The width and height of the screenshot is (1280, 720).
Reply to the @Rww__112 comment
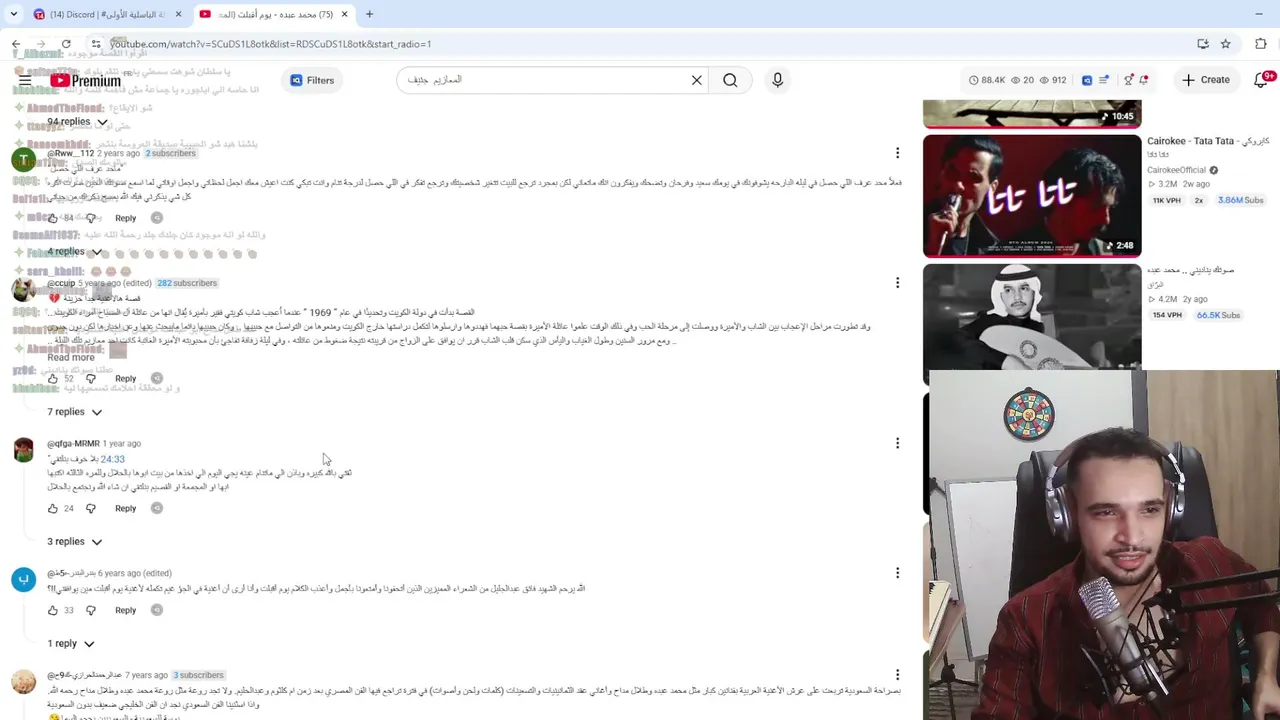tap(125, 218)
